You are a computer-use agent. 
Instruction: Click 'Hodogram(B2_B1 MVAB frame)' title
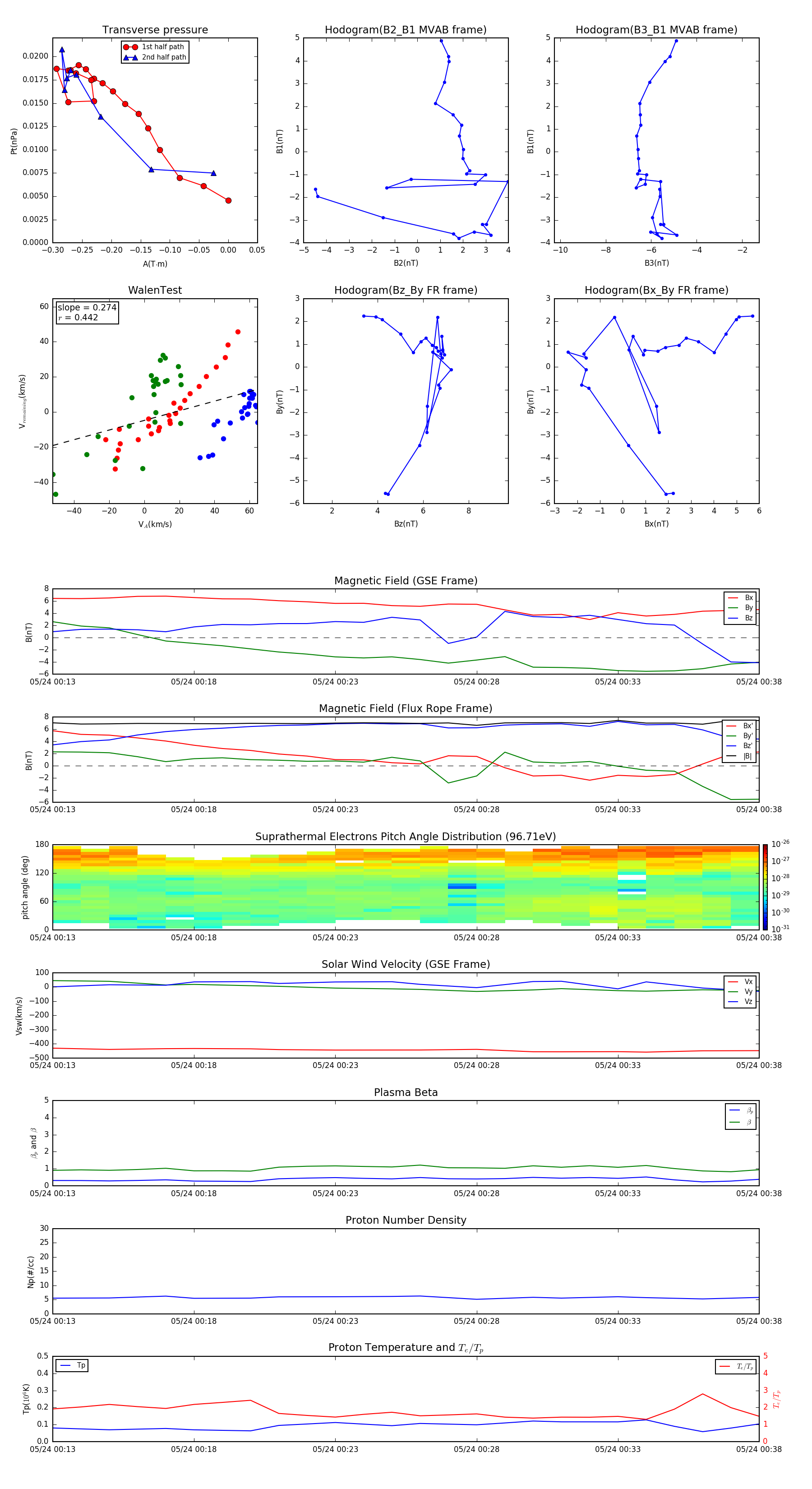[406, 29]
